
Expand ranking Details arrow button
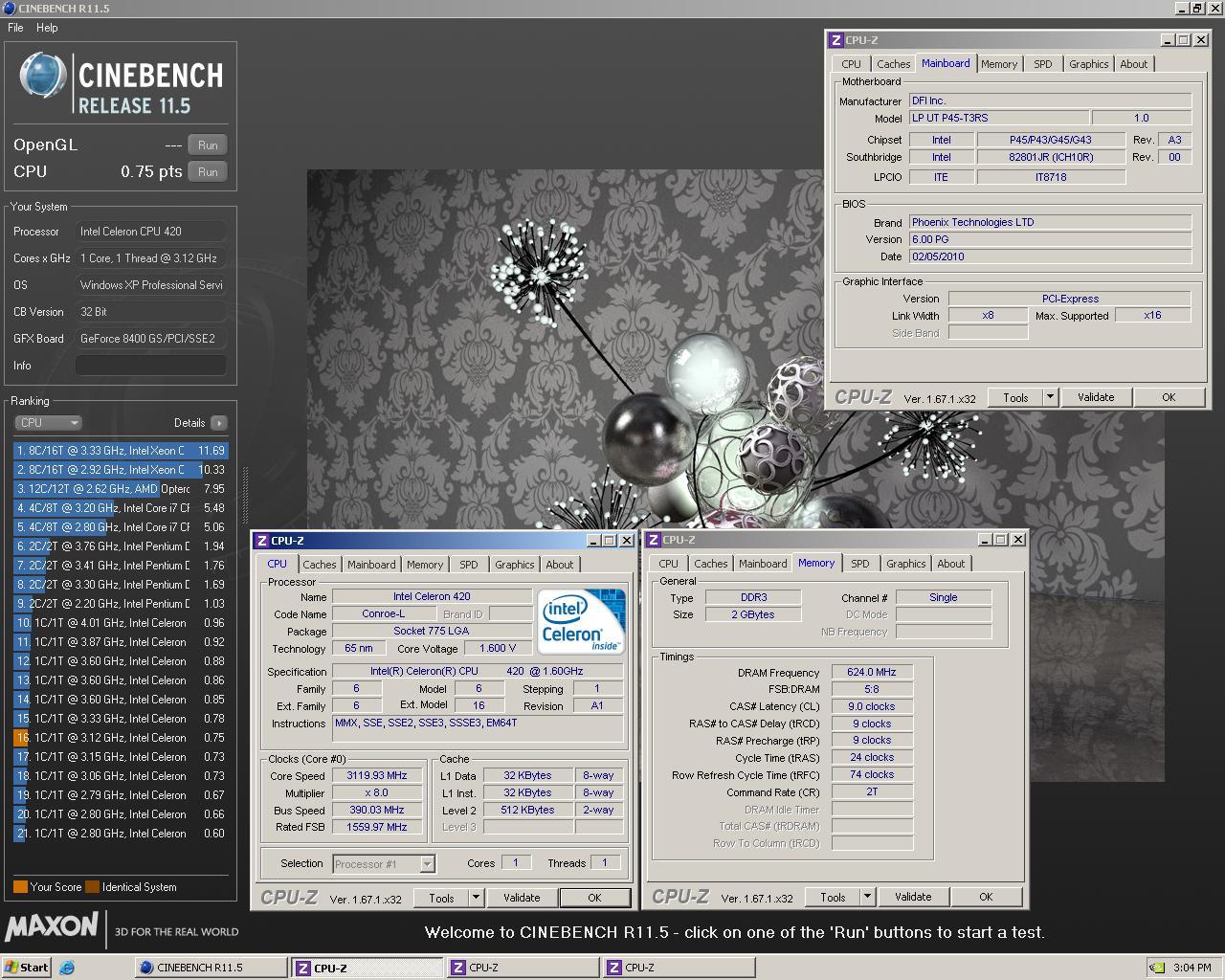[219, 423]
